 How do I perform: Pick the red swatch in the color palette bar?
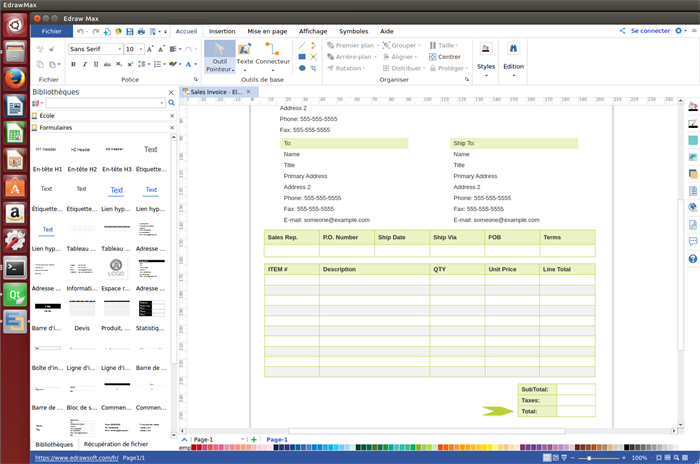(x=195, y=447)
